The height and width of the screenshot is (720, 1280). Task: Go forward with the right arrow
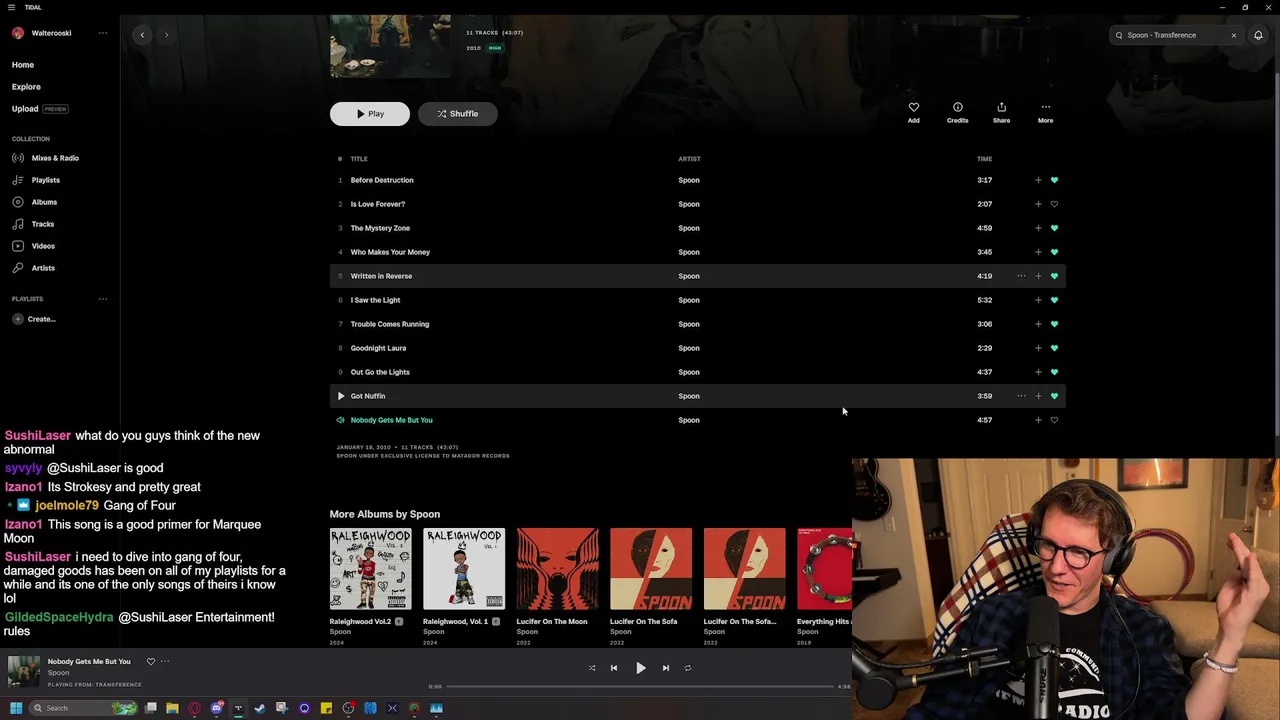pos(166,35)
